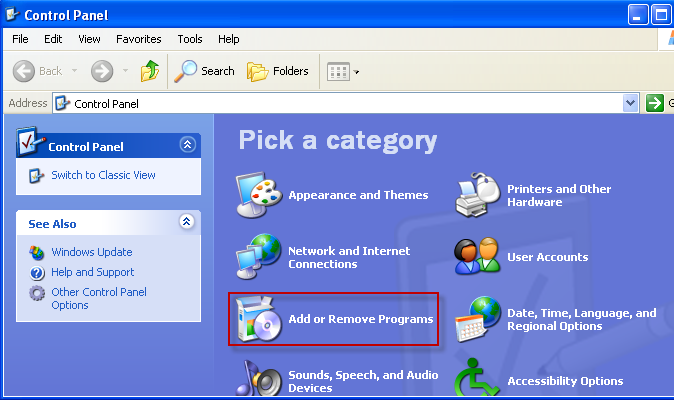Click Printers and Other Hardware text link
This screenshot has height=400, width=674.
559,195
